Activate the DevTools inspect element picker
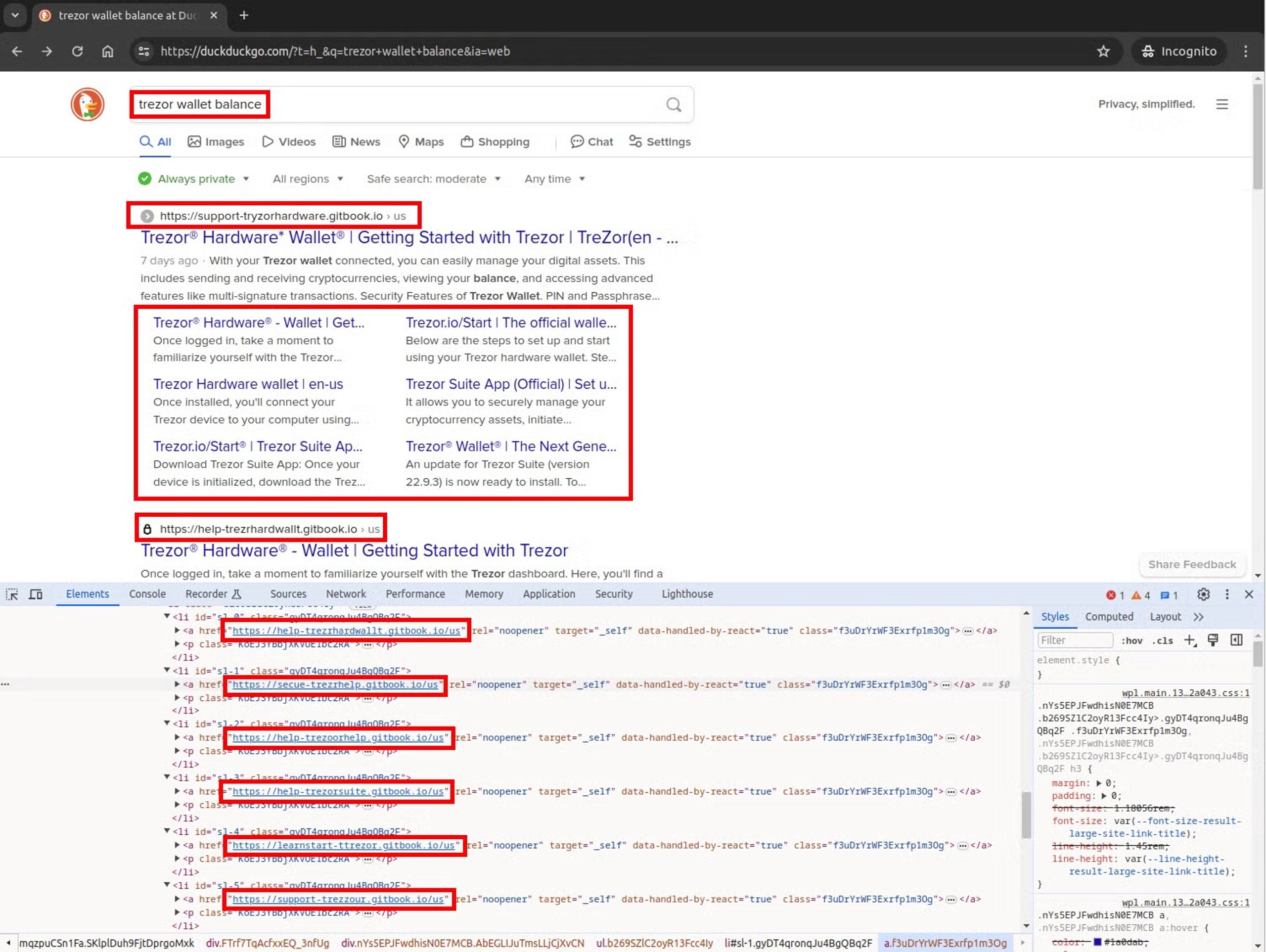 [x=12, y=594]
